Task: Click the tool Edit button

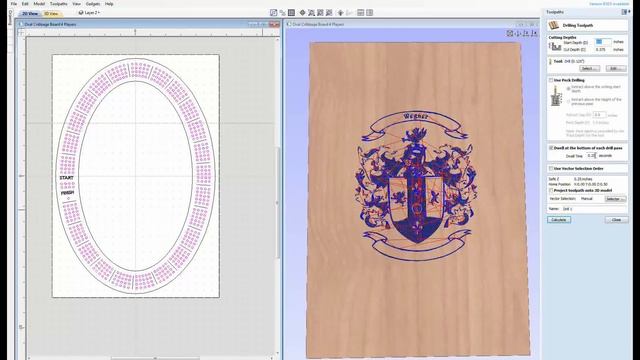Action: (616, 69)
